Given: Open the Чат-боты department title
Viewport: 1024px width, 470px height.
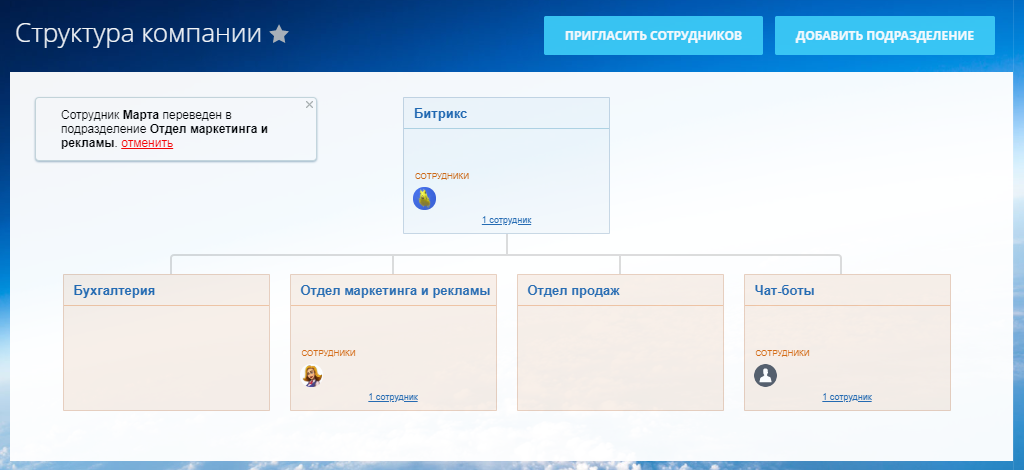Looking at the screenshot, I should [784, 290].
